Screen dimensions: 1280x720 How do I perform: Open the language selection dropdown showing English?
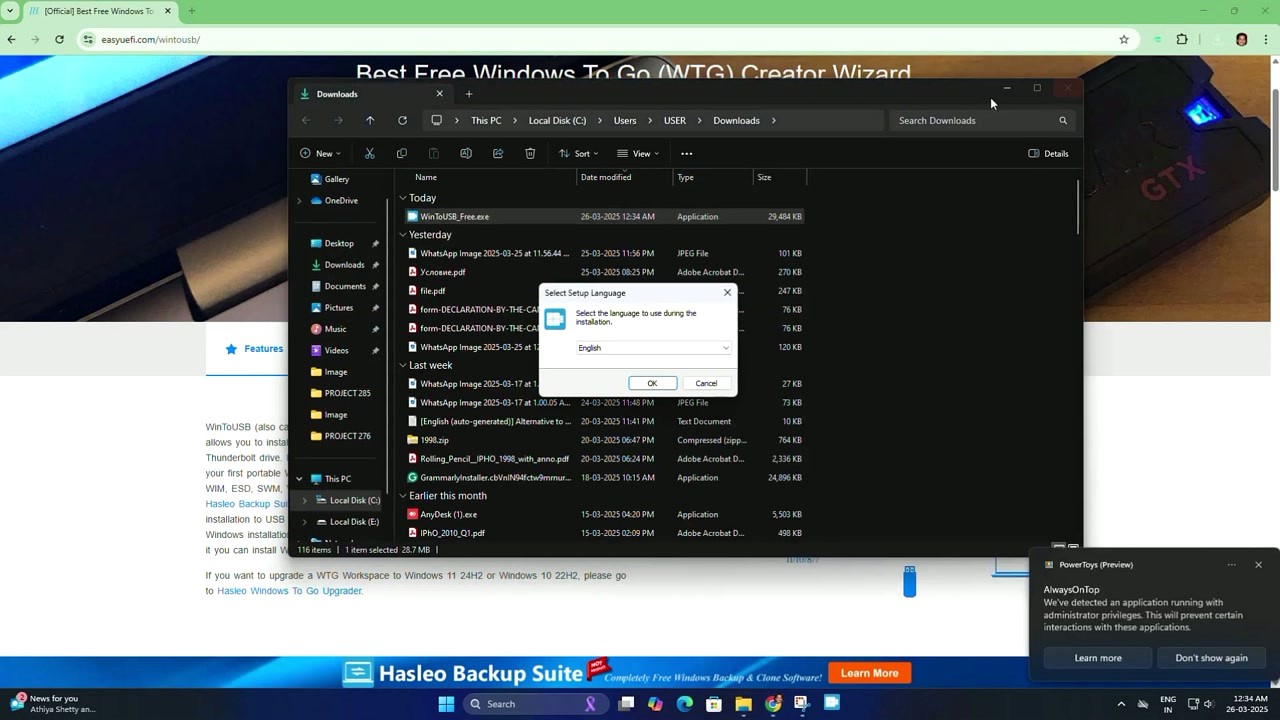point(652,347)
